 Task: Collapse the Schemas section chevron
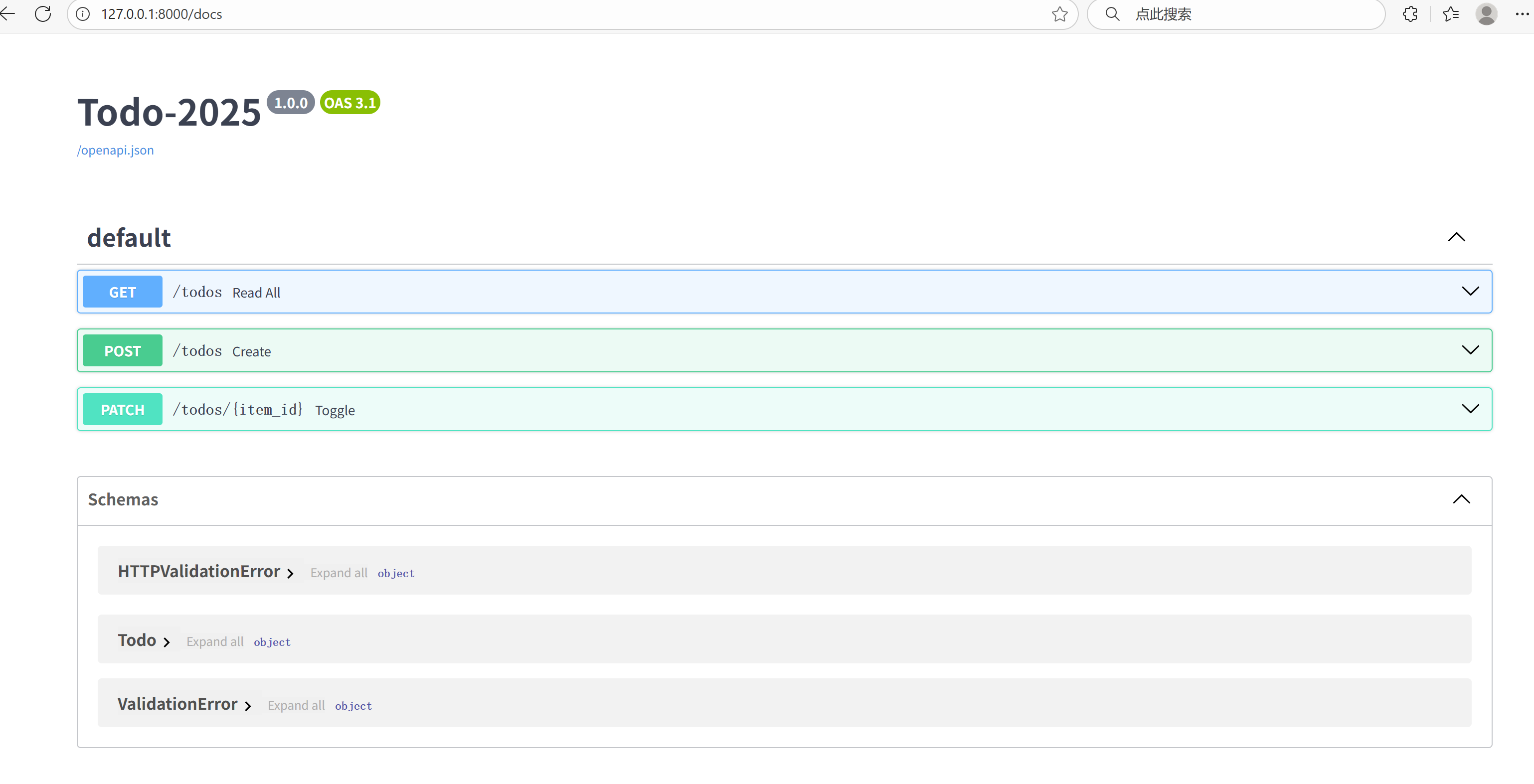pos(1461,499)
